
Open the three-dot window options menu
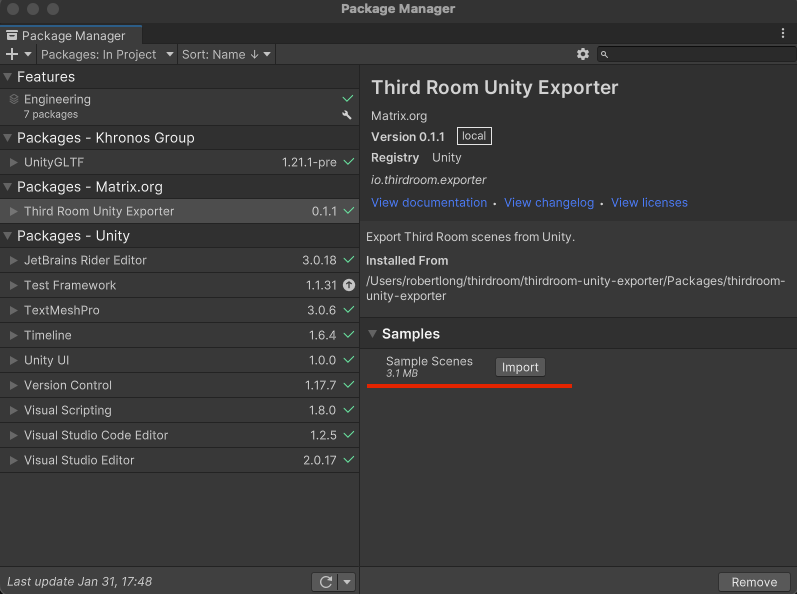pos(783,33)
